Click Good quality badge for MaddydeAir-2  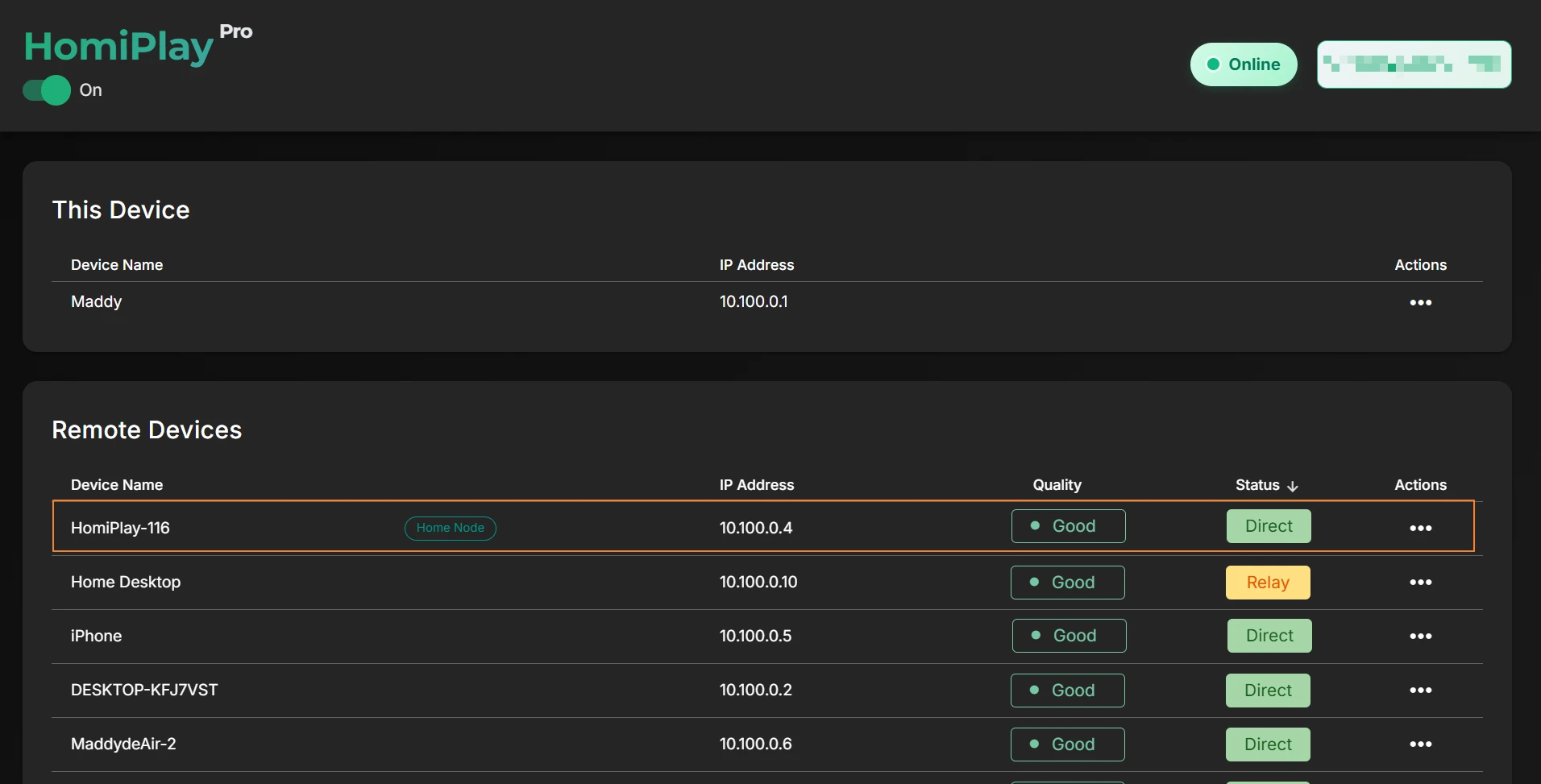1068,745
